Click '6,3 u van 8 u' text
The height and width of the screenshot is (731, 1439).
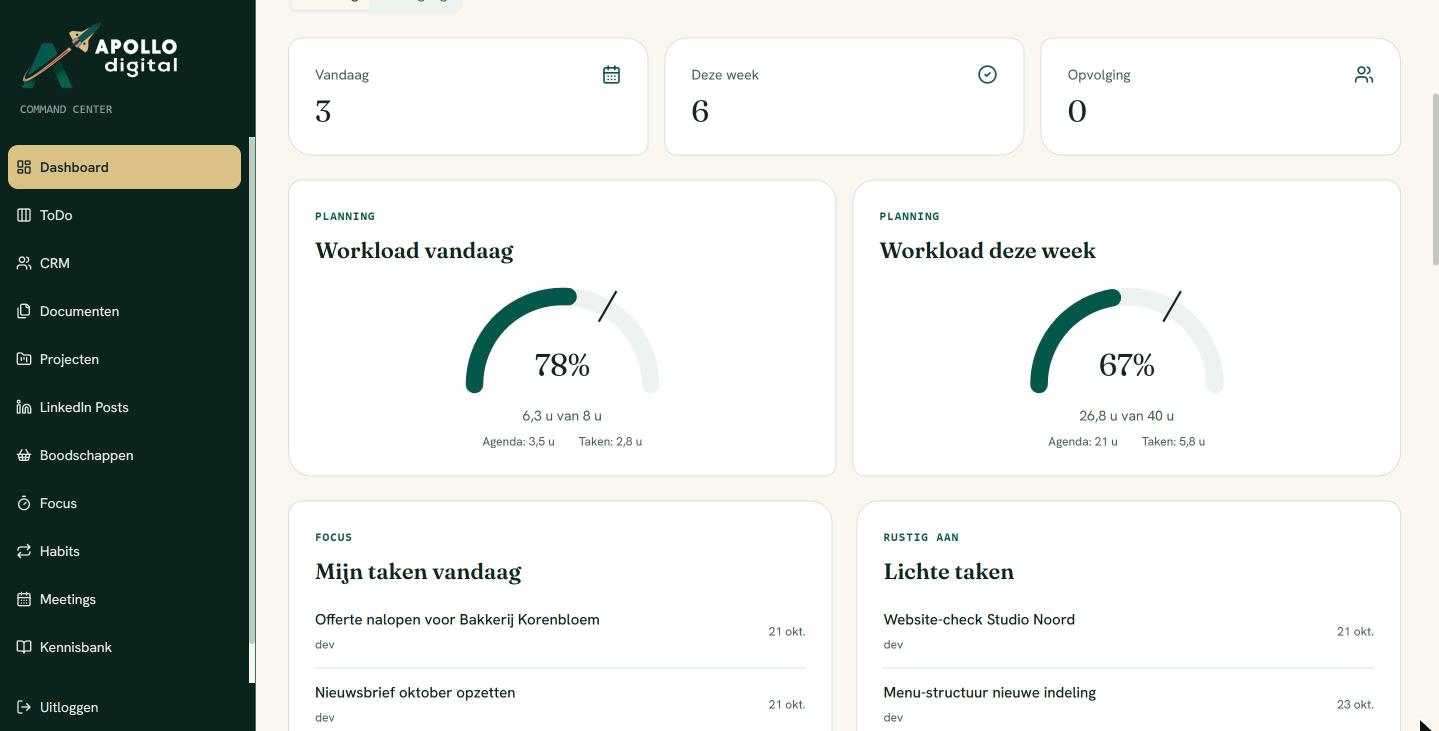[x=562, y=416]
